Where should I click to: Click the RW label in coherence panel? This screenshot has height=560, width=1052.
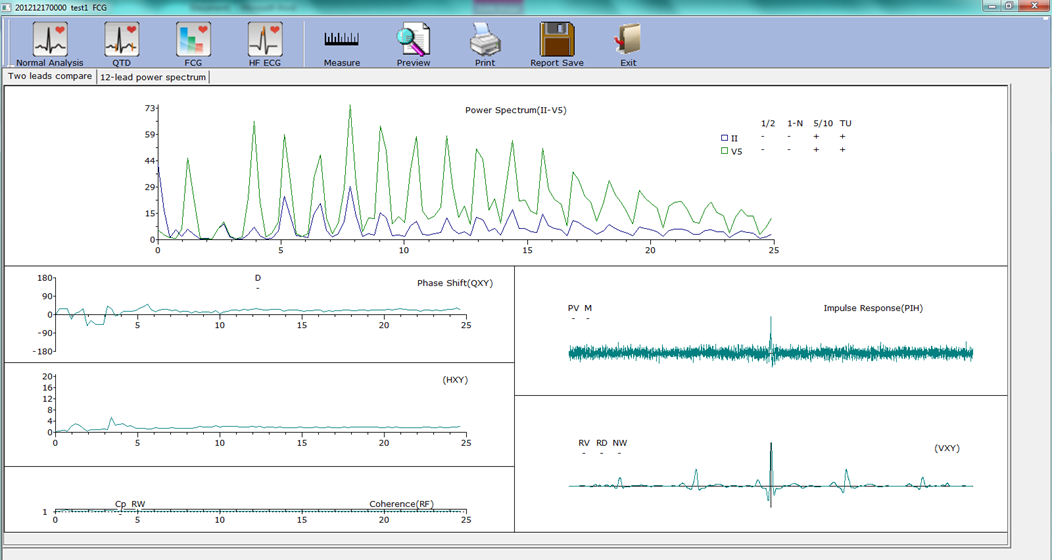tap(138, 504)
